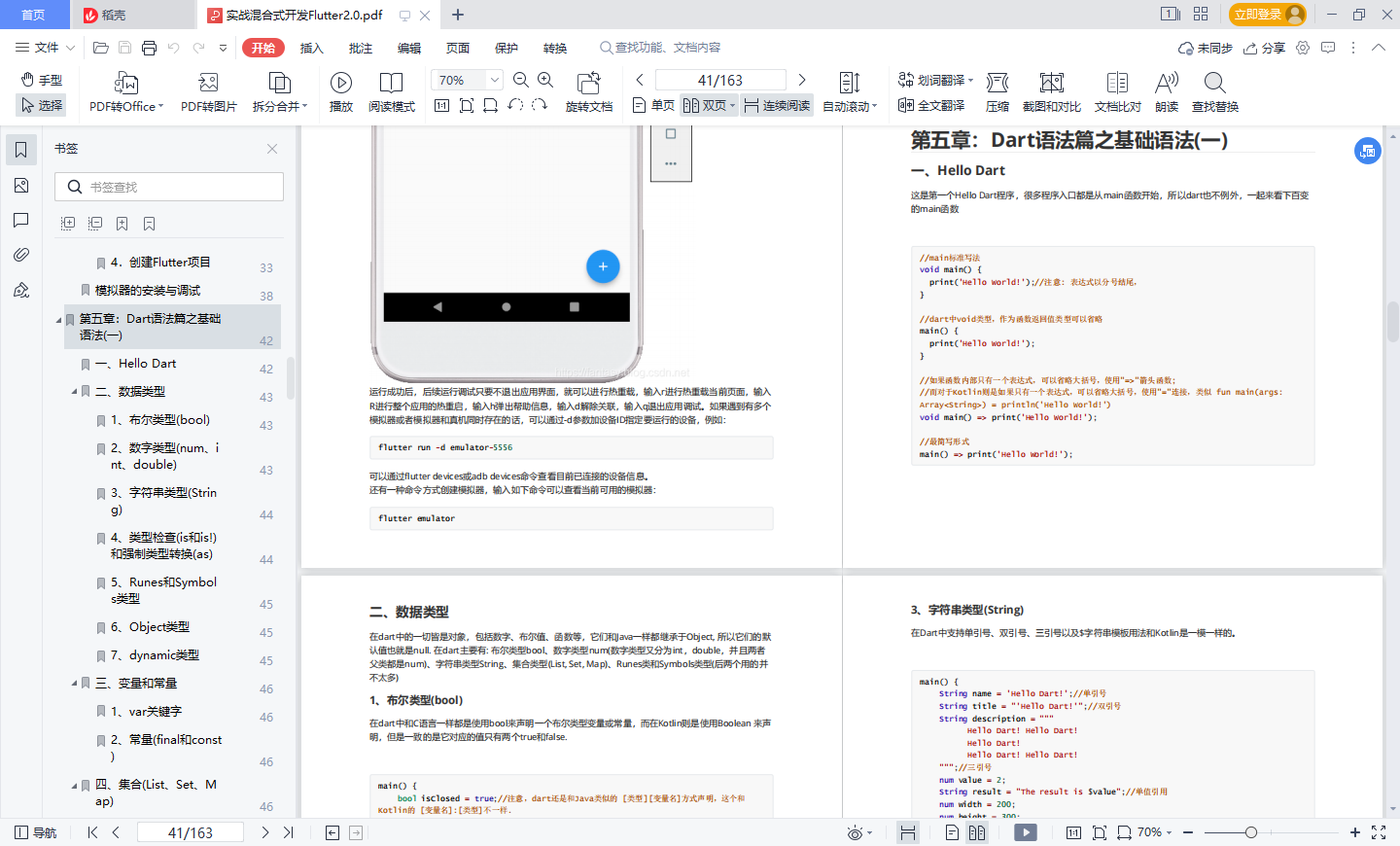This screenshot has width=1400, height=846.
Task: Click fit page icon in ribbon
Action: [467, 105]
